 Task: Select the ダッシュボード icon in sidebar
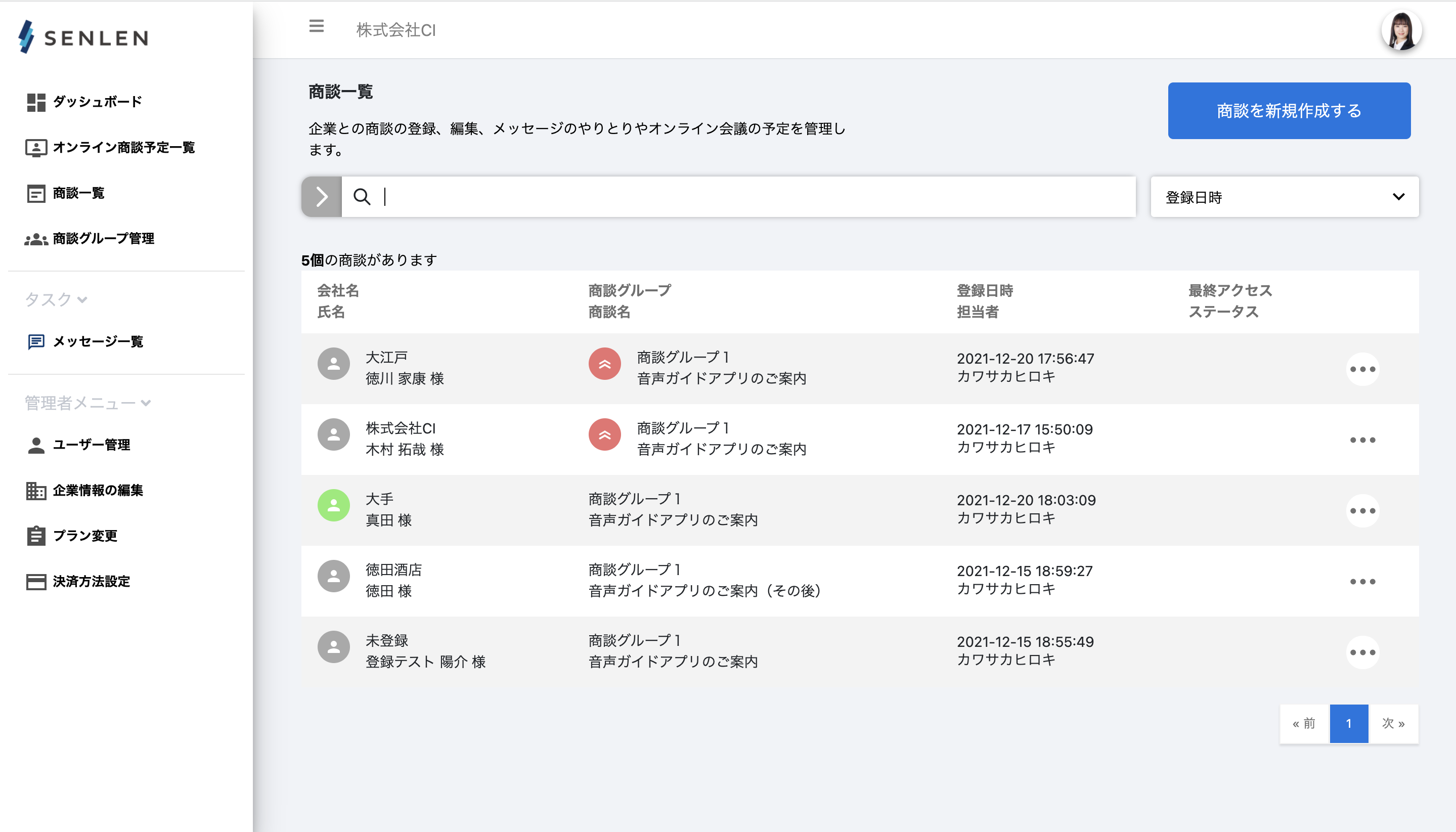coord(36,102)
